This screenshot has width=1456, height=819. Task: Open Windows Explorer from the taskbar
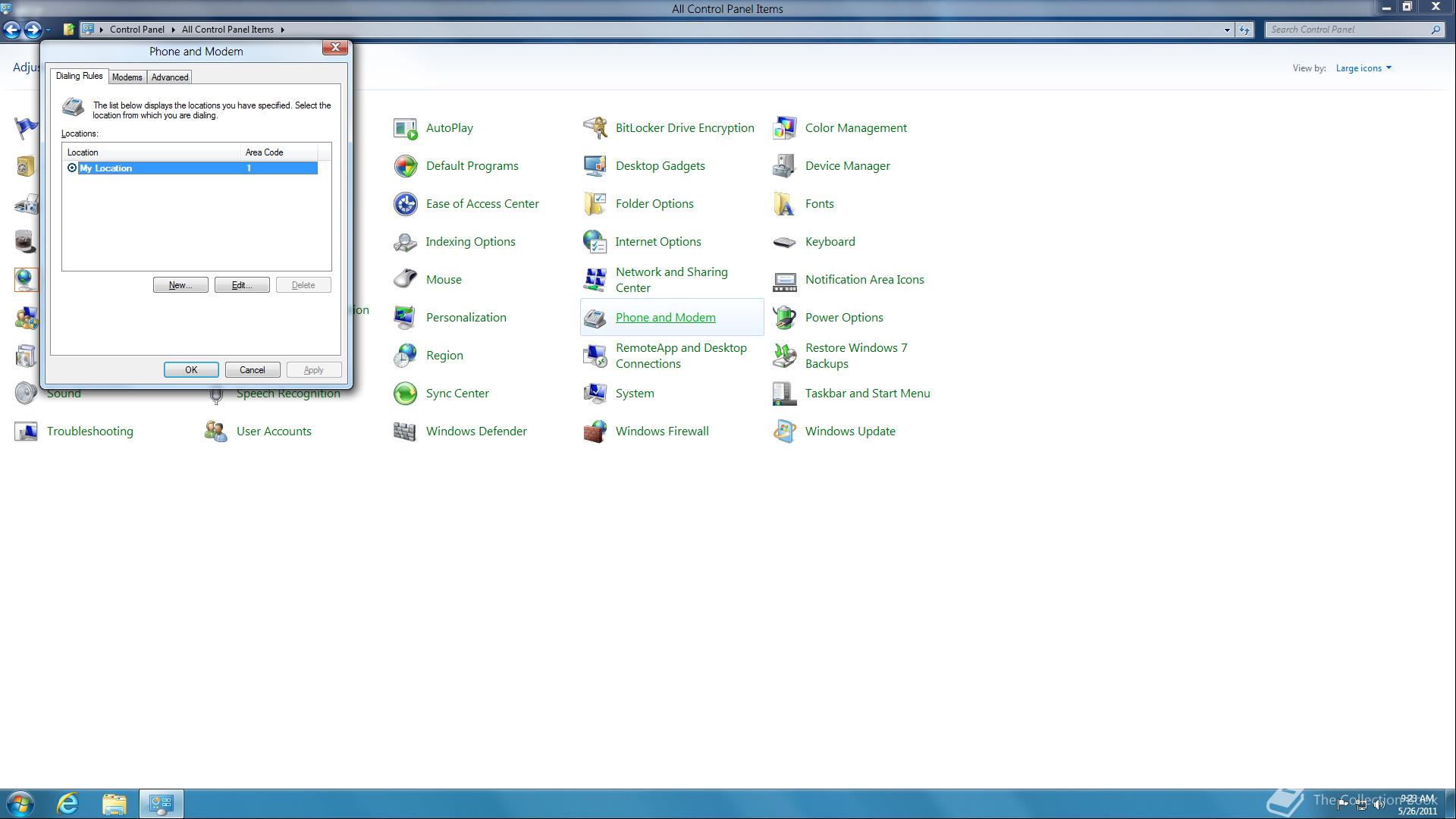click(115, 804)
